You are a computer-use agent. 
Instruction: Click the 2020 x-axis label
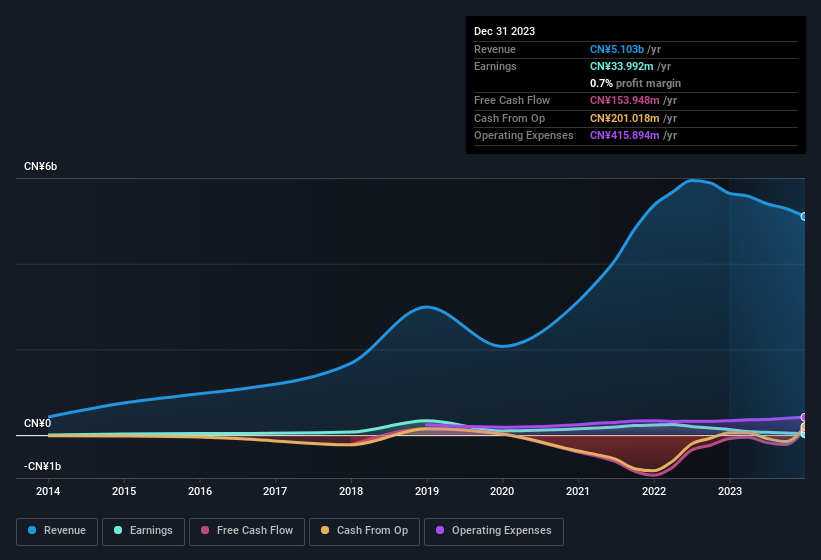click(502, 491)
